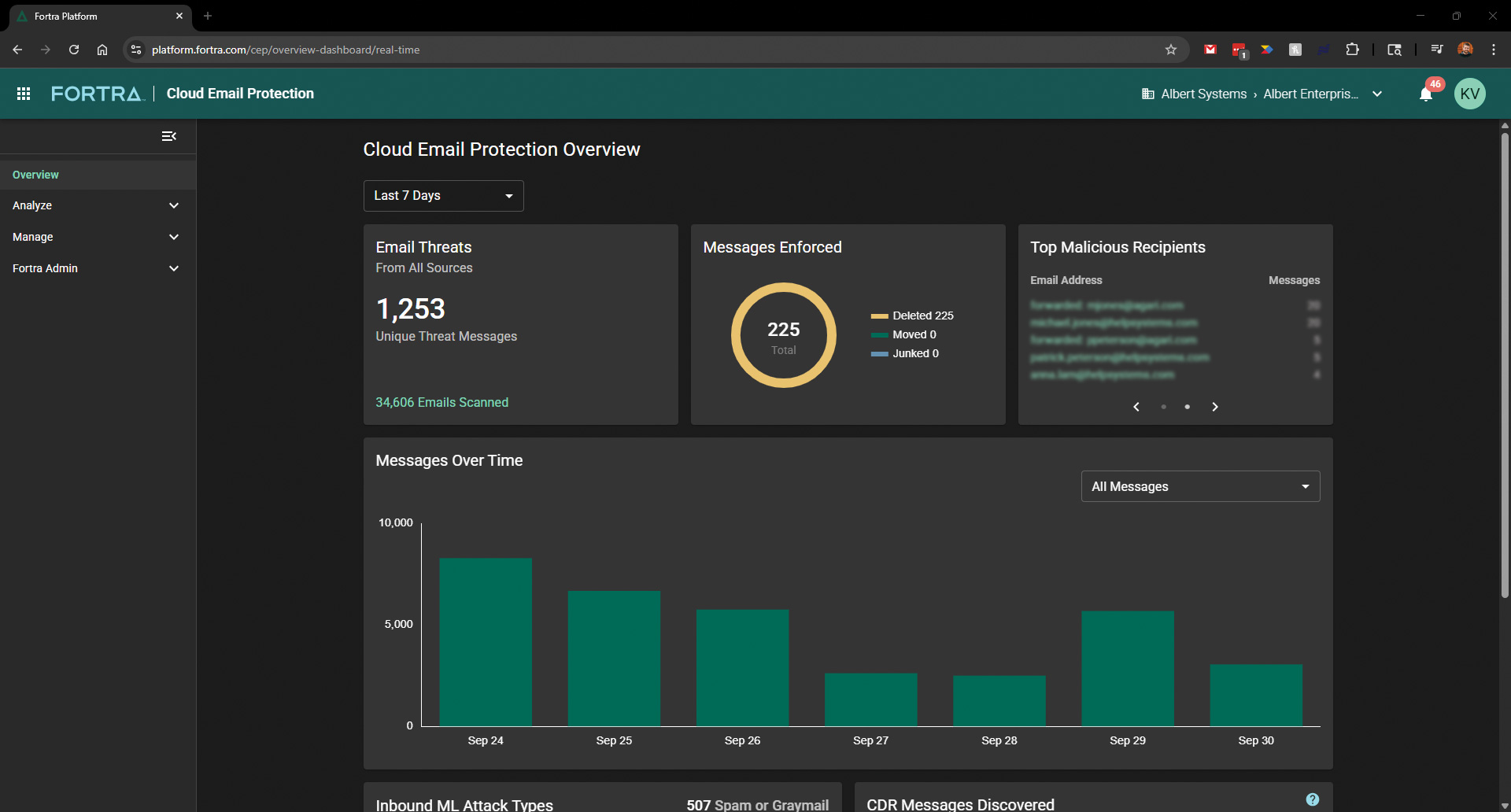Bookmark the page with the star icon
The image size is (1511, 812).
point(1171,49)
